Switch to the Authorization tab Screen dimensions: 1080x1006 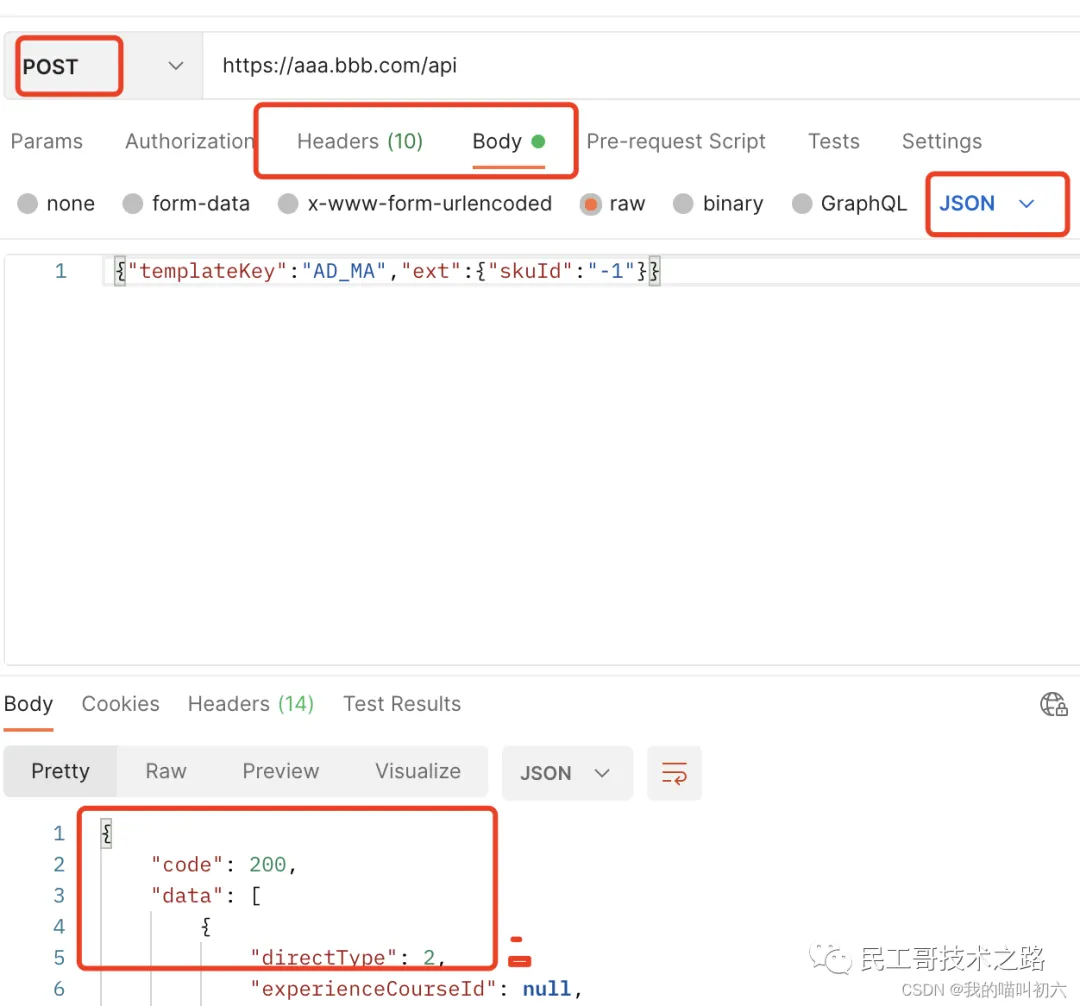click(x=189, y=141)
